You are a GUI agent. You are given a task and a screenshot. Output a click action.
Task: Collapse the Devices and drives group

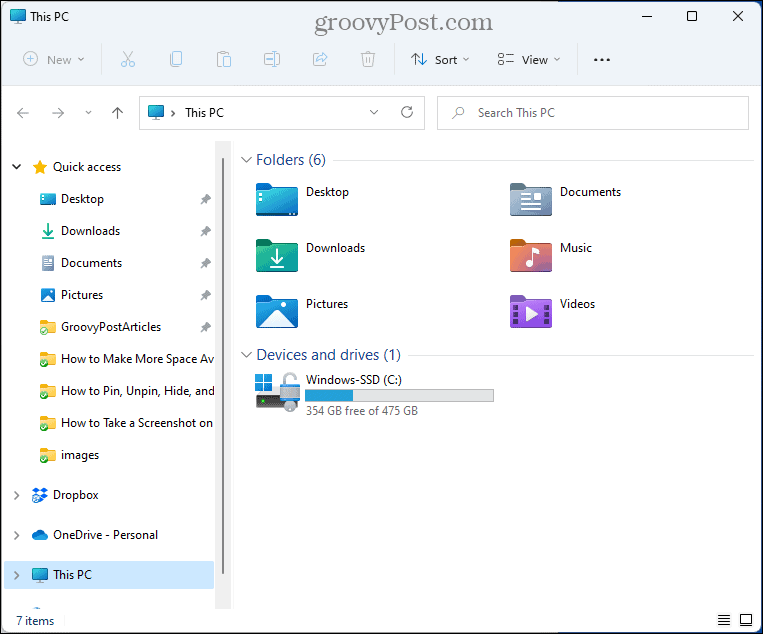(x=247, y=355)
